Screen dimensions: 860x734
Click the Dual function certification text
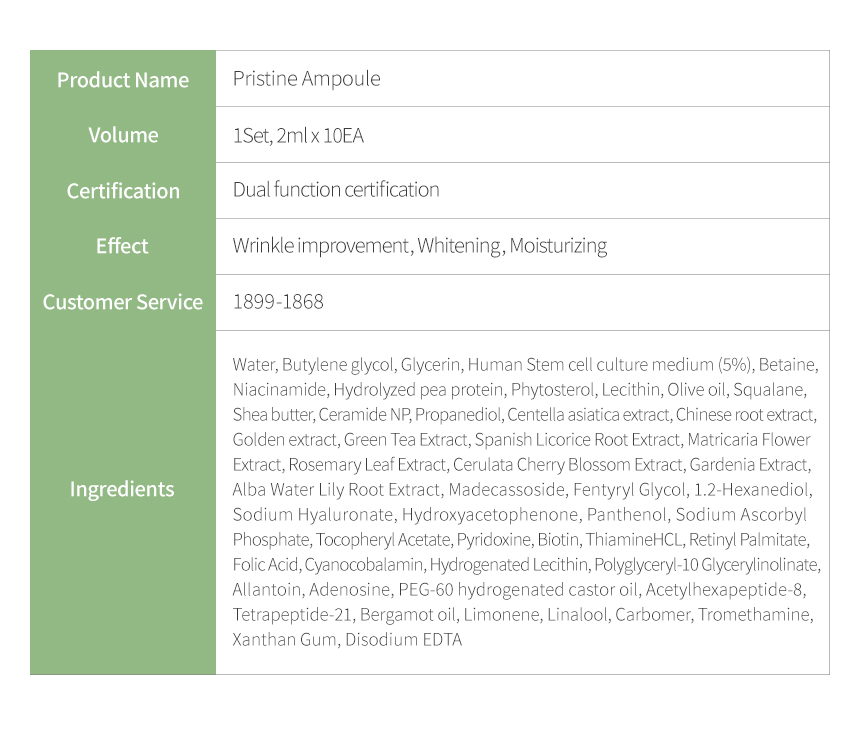(336, 190)
